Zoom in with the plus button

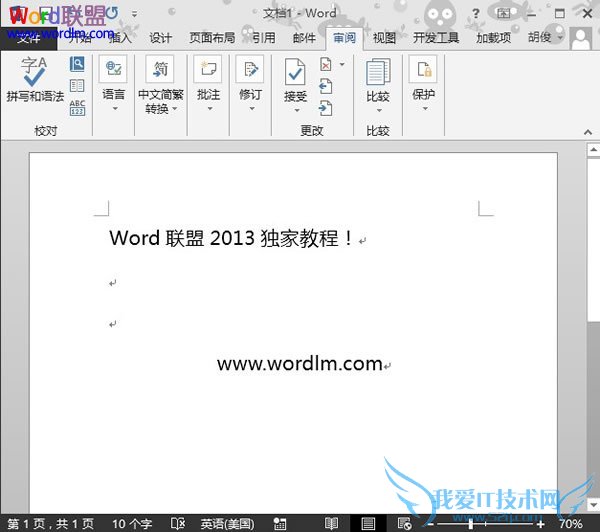pos(540,524)
